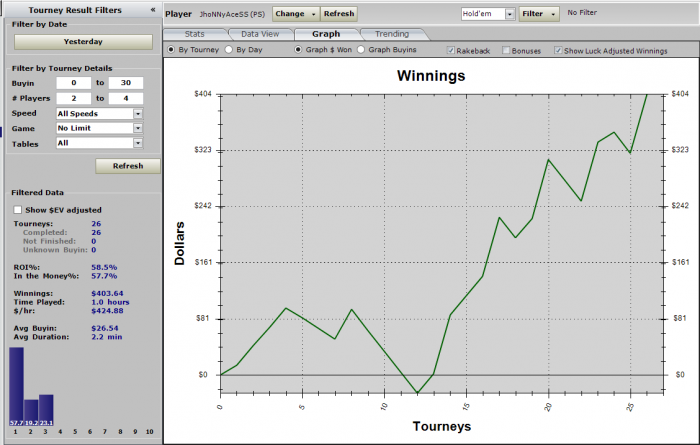This screenshot has width=700, height=445.
Task: Select the Graph tab
Action: [326, 34]
